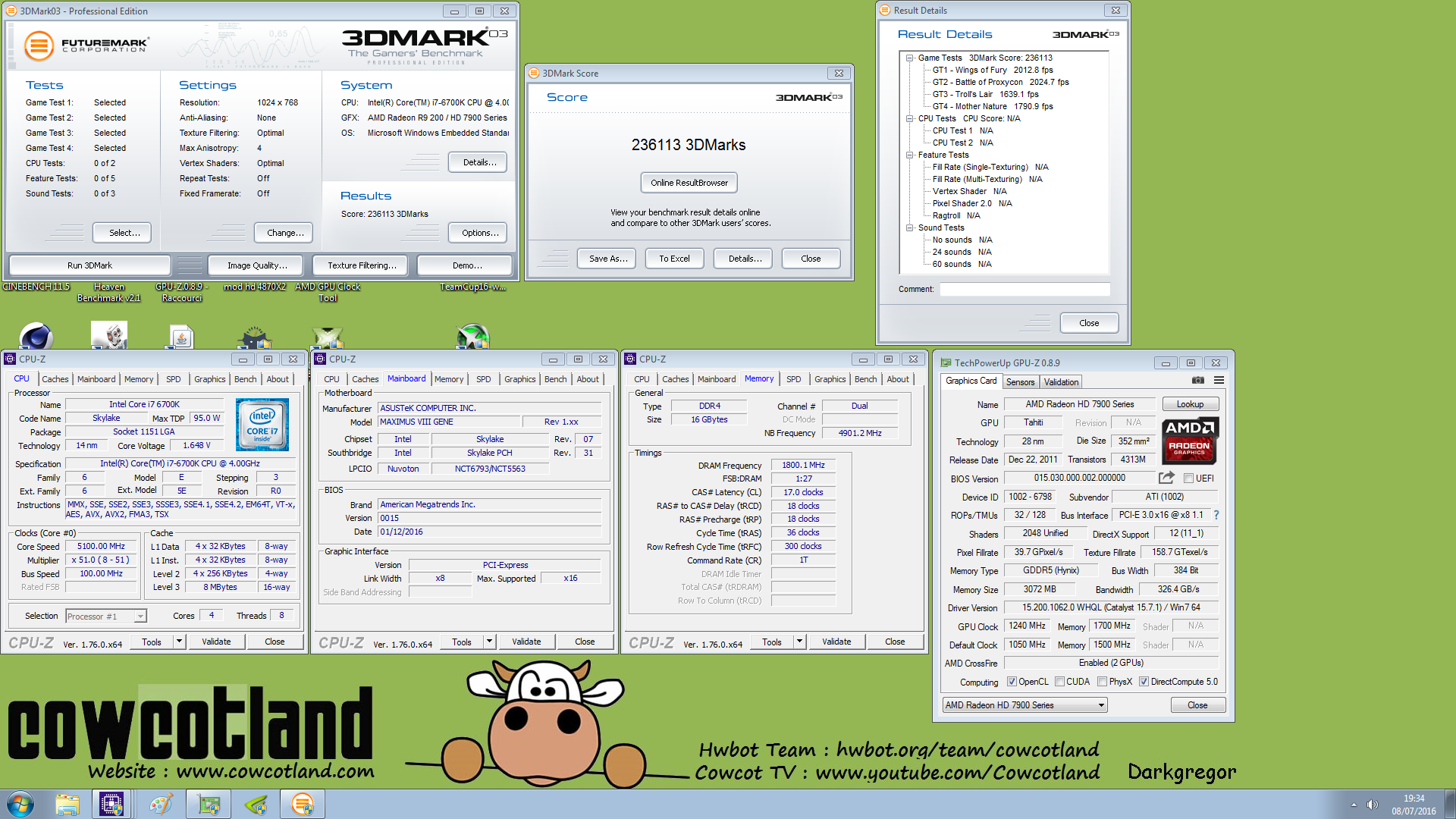Open Bench tab in Mainboard CPU-Z window
Screen dimensions: 1456x819
[x=555, y=379]
